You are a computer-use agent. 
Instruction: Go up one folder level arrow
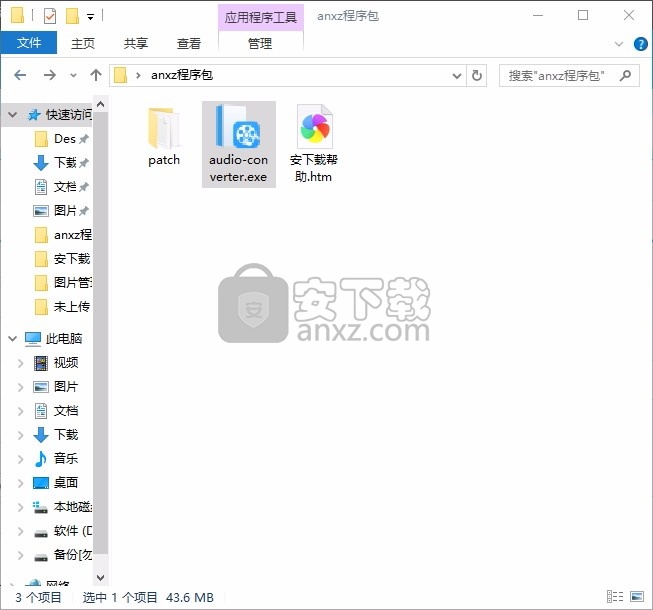(96, 75)
